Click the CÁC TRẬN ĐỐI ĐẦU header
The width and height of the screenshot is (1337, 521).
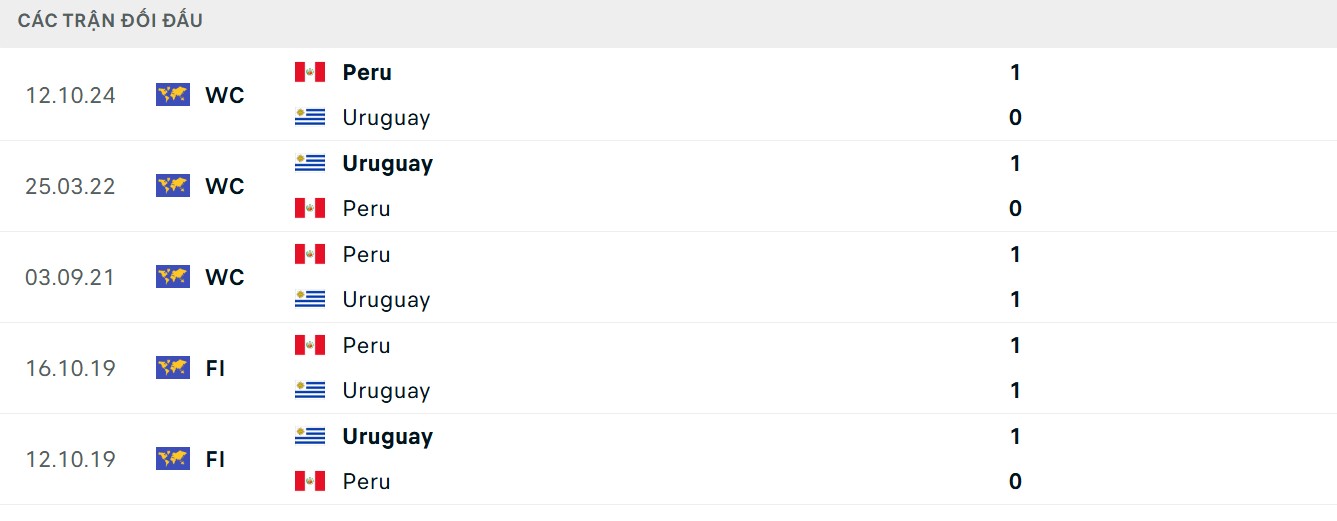point(110,21)
